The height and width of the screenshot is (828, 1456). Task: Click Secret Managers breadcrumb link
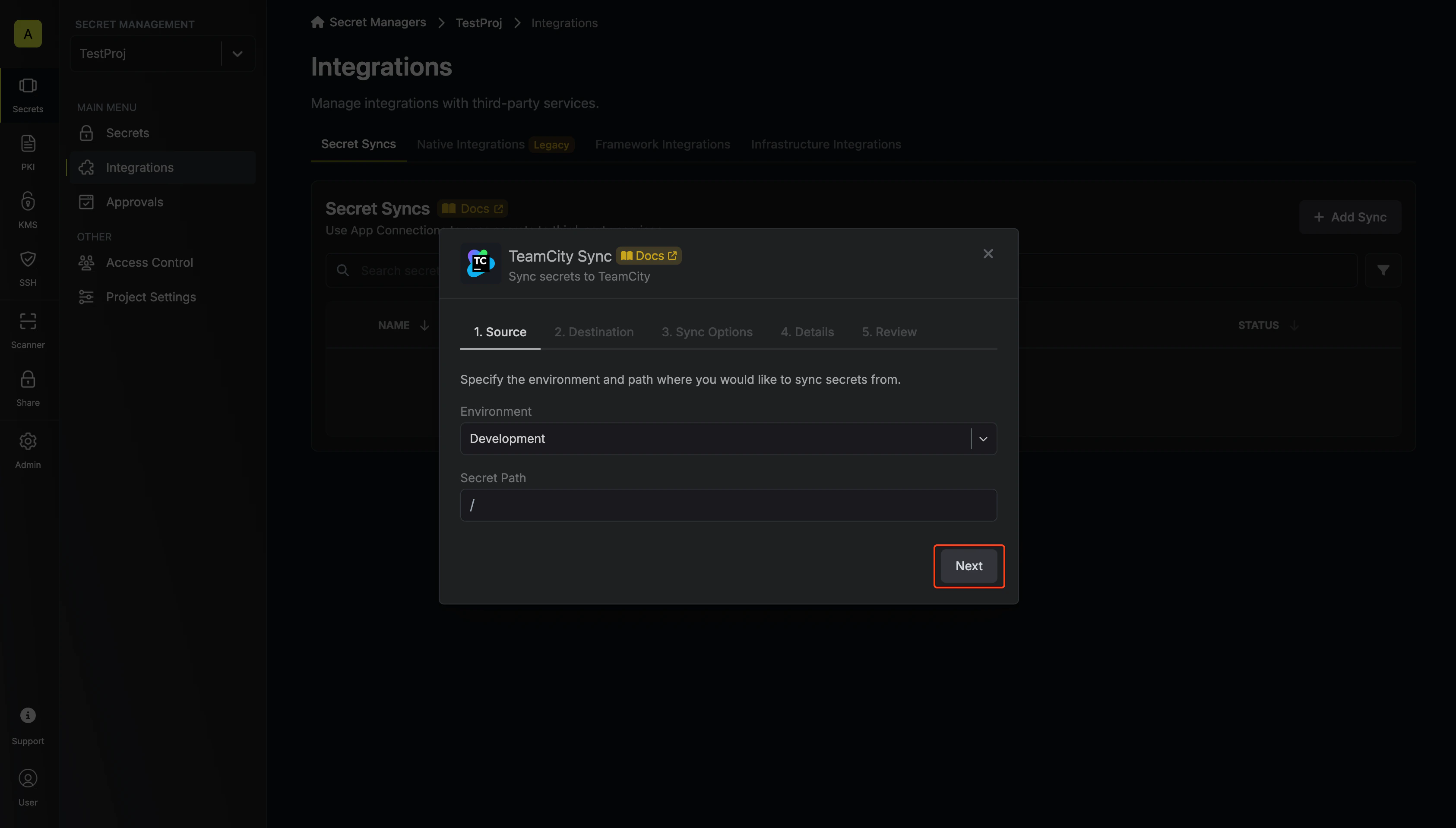pyautogui.click(x=378, y=22)
